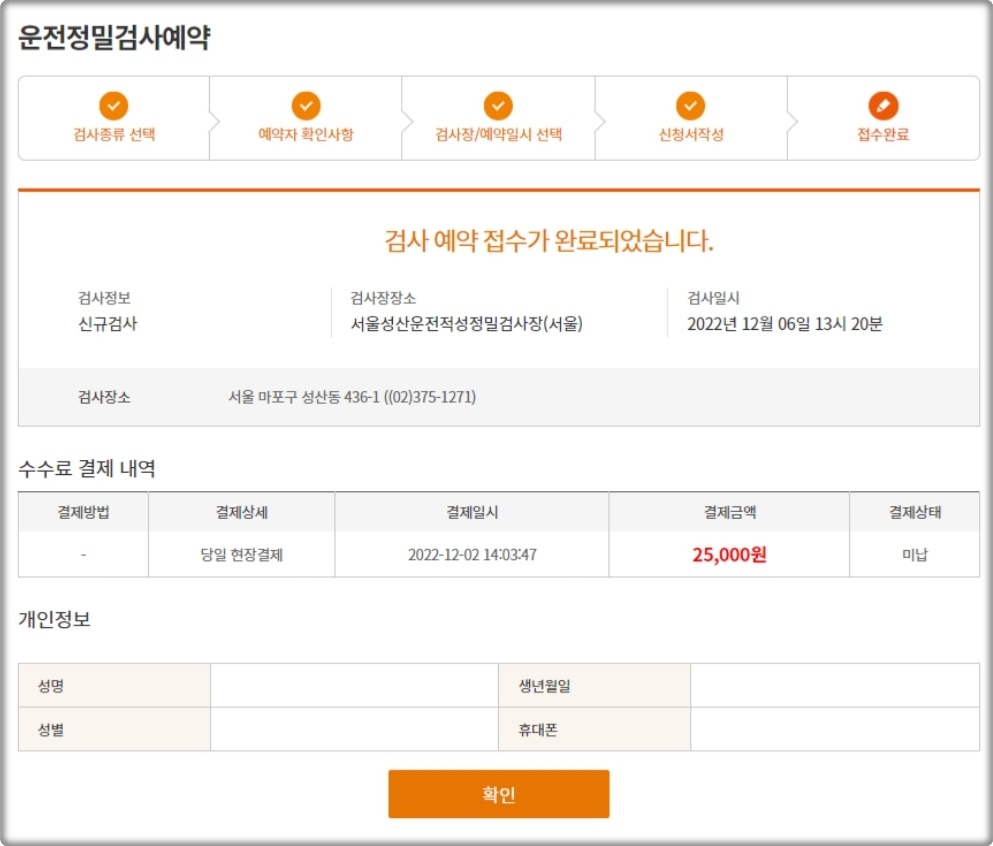Click the 검사일시 label
Screen dimensions: 993x846
click(x=713, y=298)
